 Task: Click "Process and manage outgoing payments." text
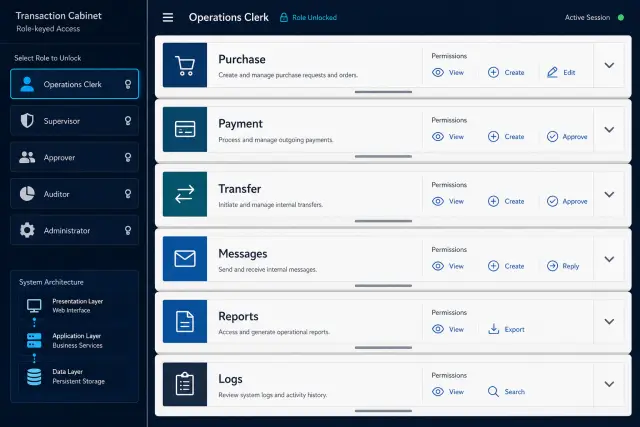pos(276,140)
